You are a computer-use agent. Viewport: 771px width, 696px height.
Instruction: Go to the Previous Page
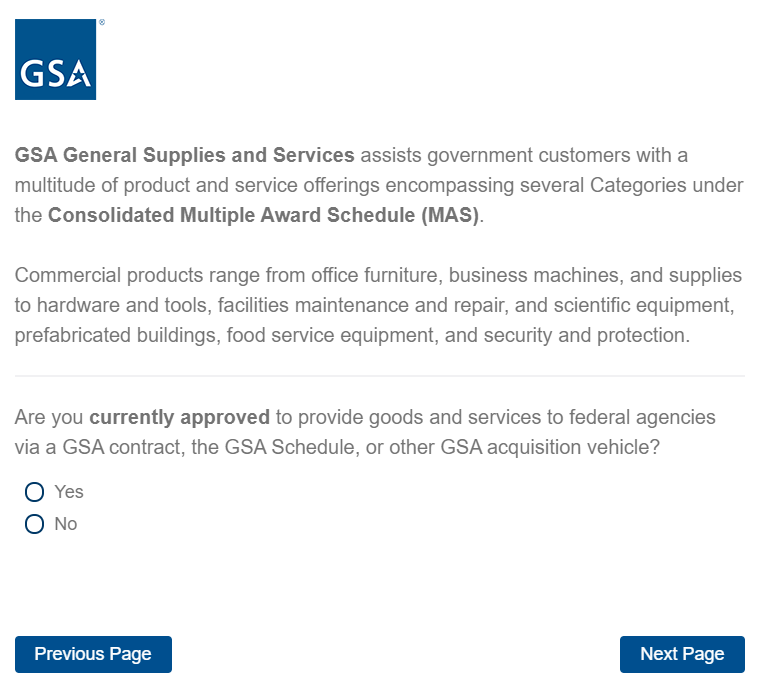(93, 654)
